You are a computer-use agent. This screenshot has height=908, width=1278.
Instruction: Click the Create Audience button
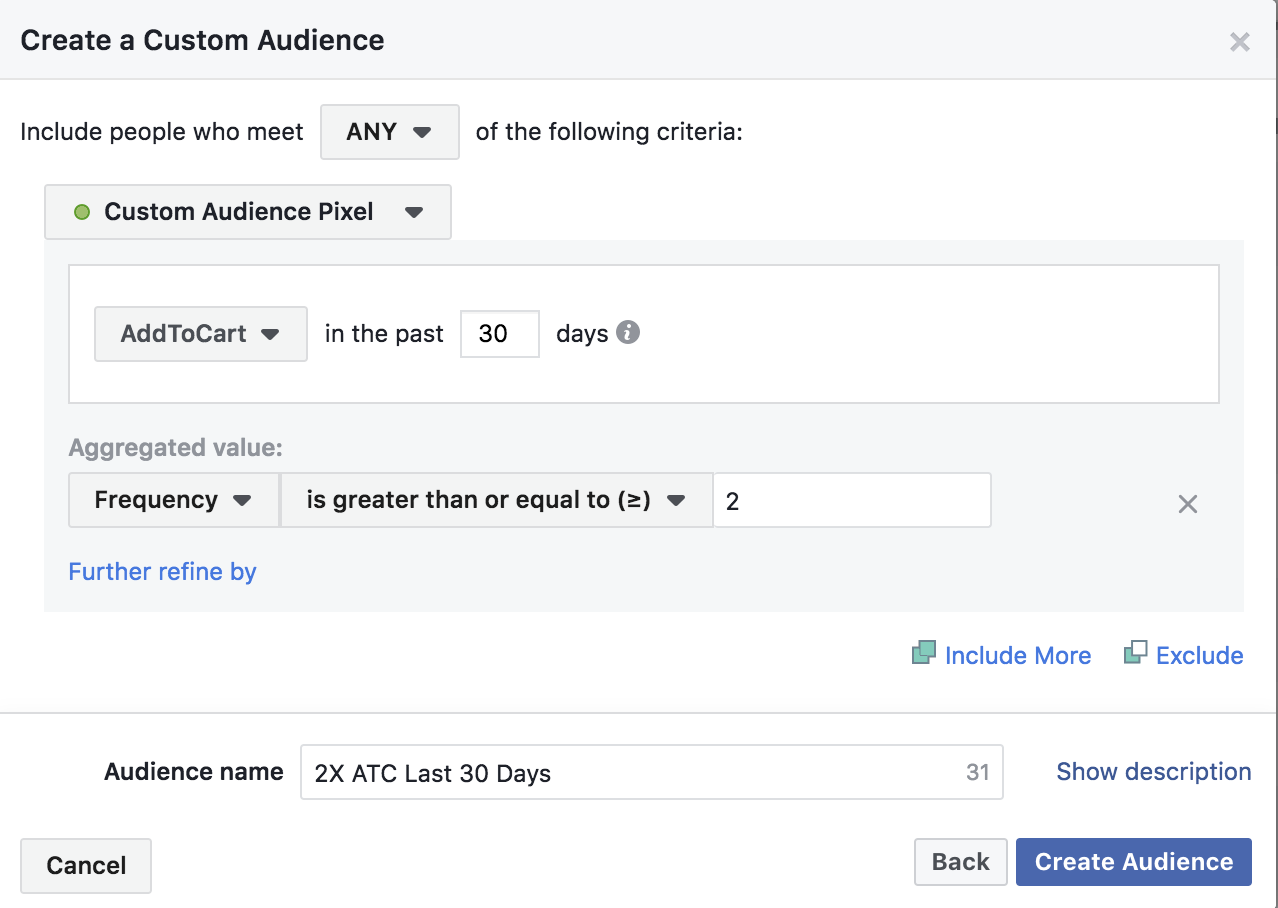[1134, 862]
